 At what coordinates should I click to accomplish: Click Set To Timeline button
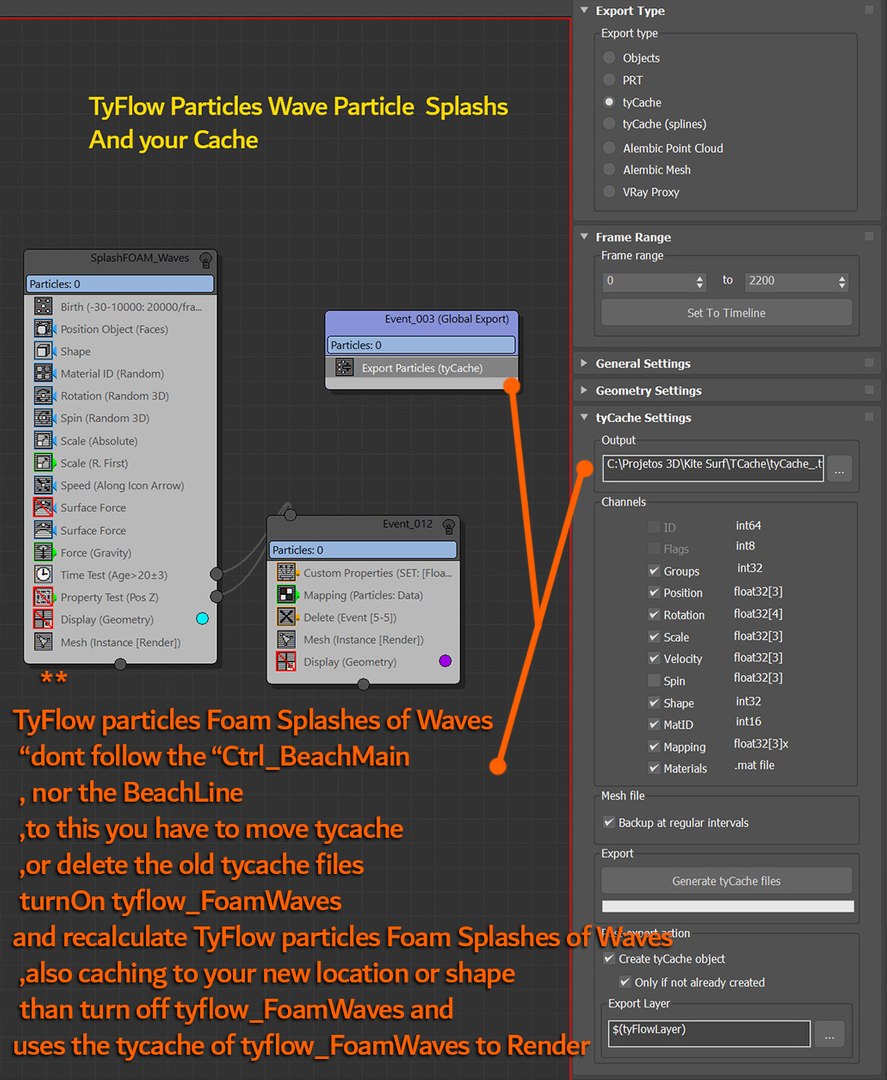point(726,313)
